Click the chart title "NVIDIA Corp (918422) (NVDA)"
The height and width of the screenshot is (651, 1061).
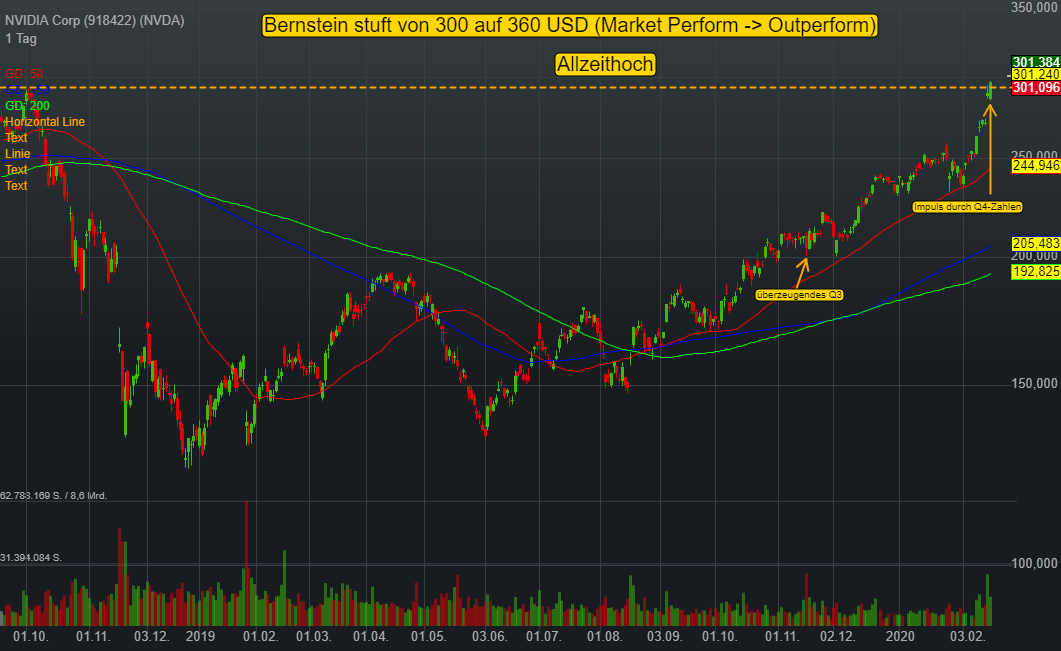click(x=95, y=21)
